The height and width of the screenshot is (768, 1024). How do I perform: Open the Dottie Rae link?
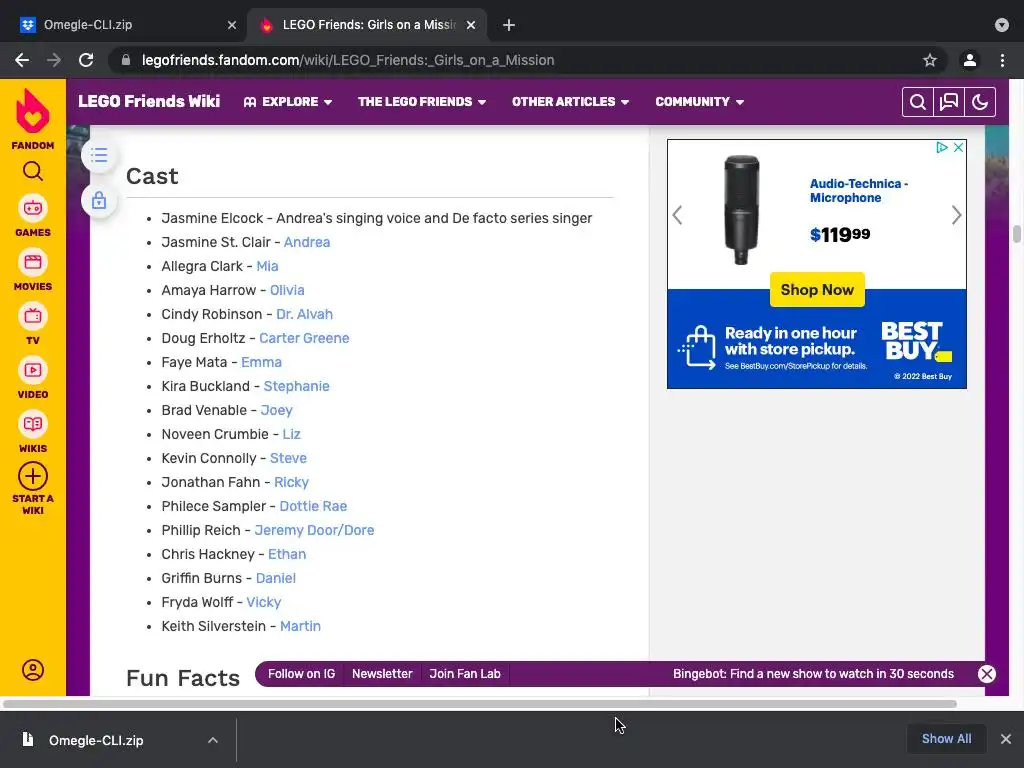pos(313,506)
